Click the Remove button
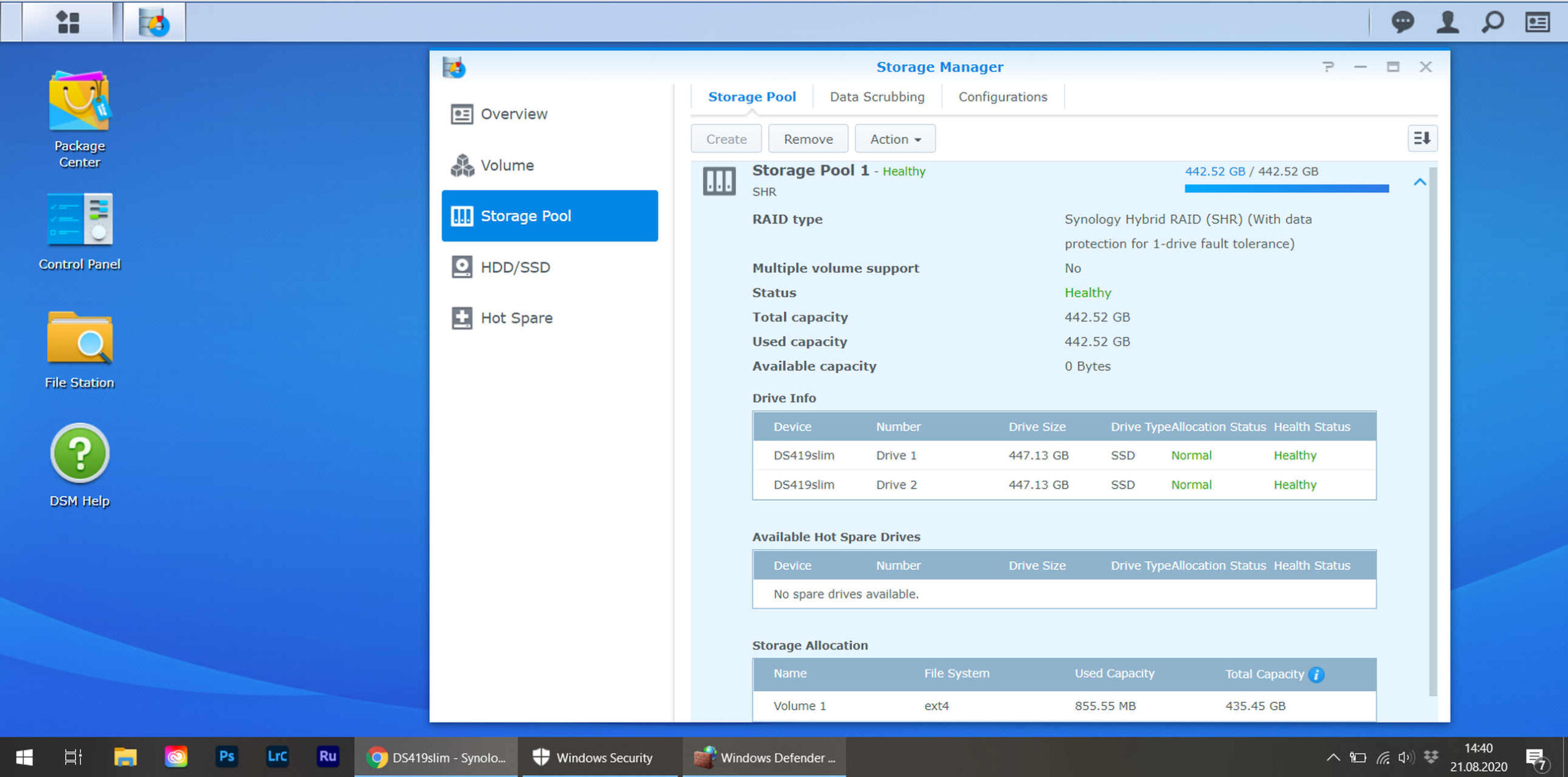 click(x=808, y=139)
